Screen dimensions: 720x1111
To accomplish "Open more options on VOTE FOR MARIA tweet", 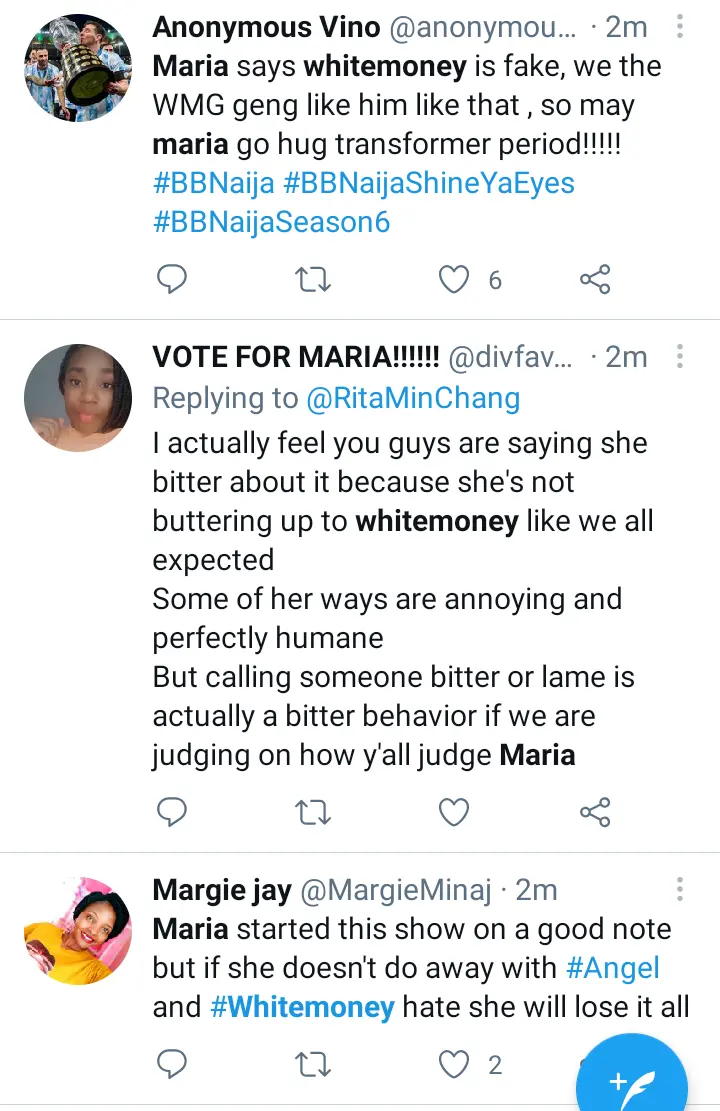I will 680,357.
